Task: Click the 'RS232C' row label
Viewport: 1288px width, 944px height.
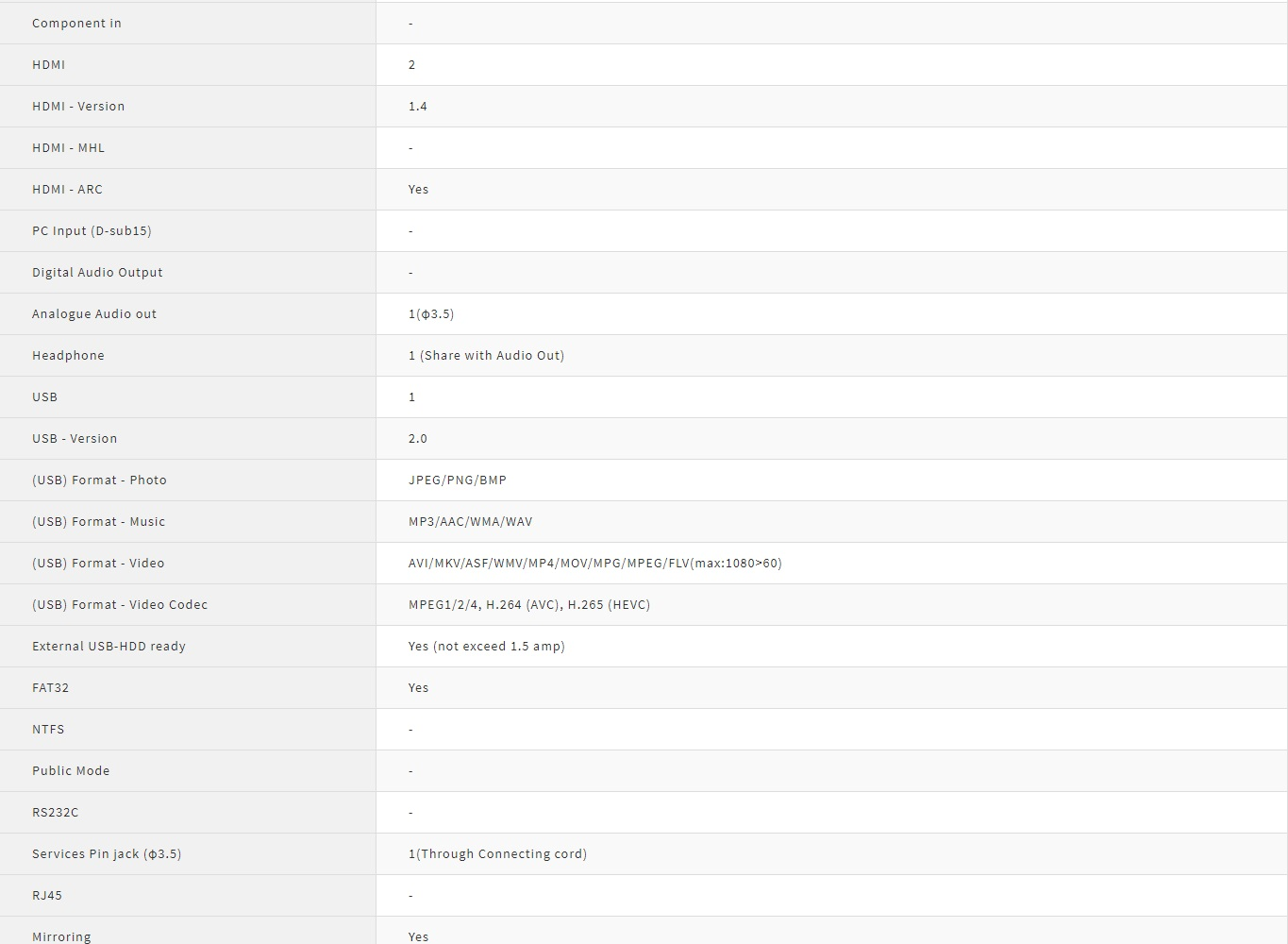Action: (56, 813)
